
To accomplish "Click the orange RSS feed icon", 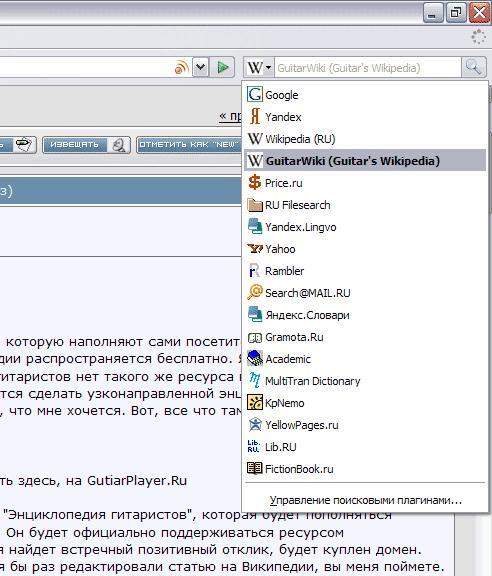I will pos(182,68).
